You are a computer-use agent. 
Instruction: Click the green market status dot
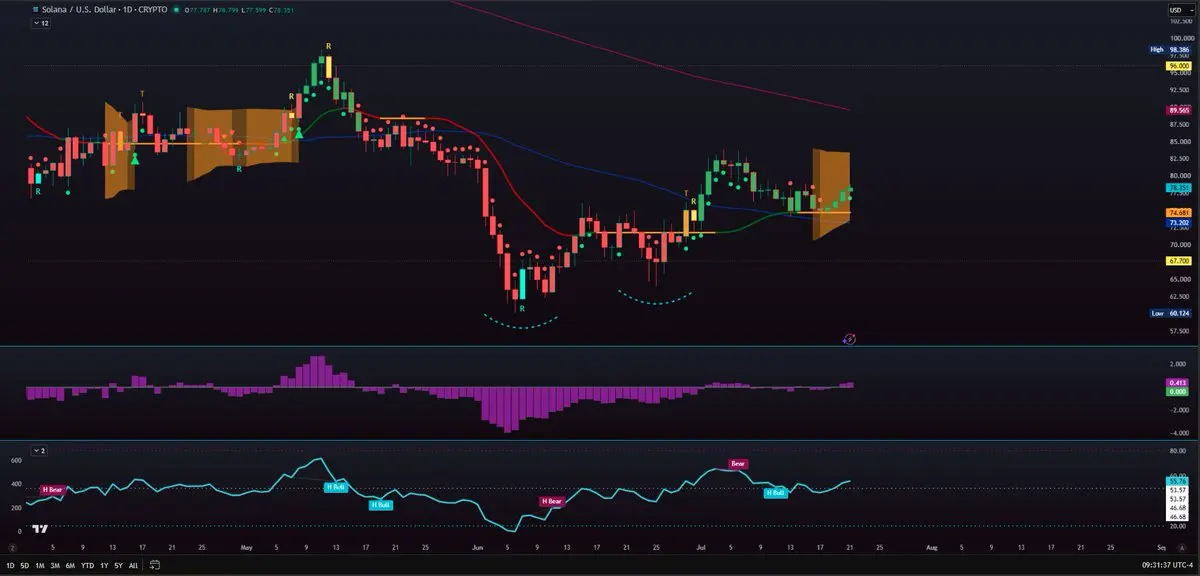click(177, 10)
